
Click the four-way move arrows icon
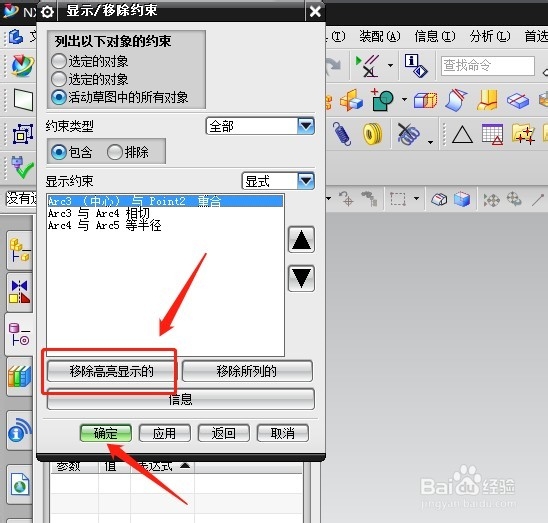tap(491, 200)
